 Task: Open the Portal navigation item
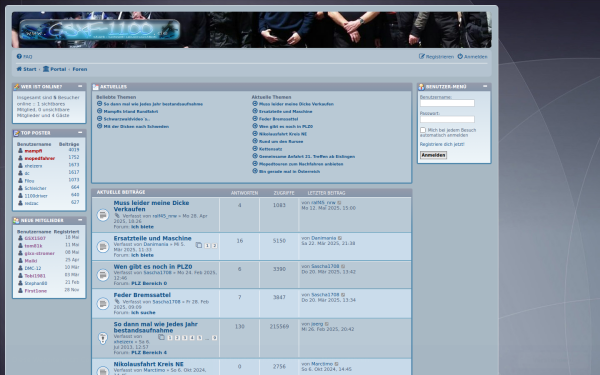[x=55, y=69]
